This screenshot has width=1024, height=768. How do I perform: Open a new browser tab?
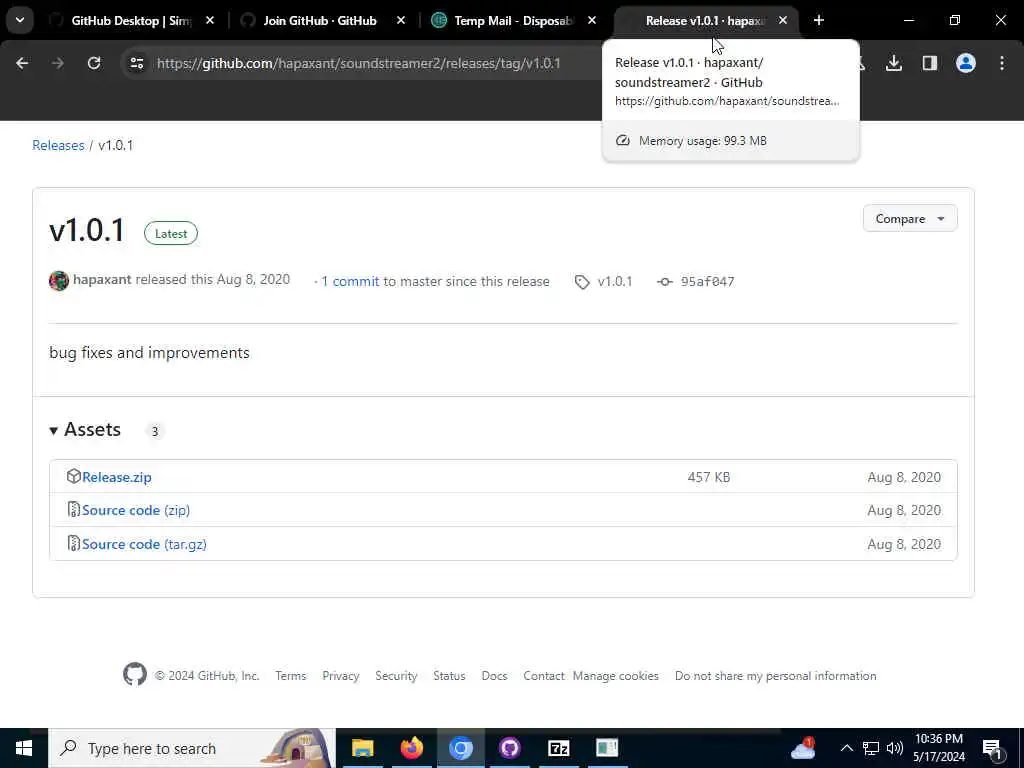point(819,21)
